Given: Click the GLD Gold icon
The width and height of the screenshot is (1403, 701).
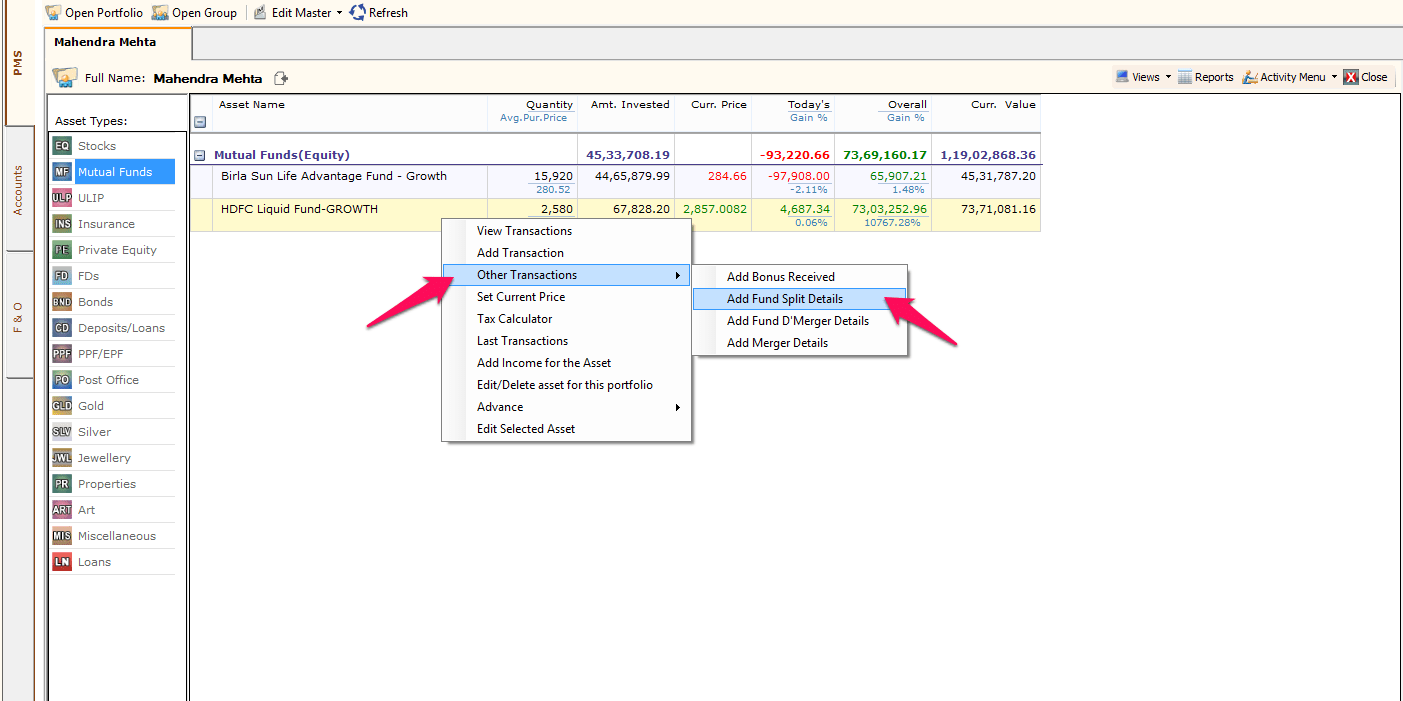Looking at the screenshot, I should click(x=62, y=406).
